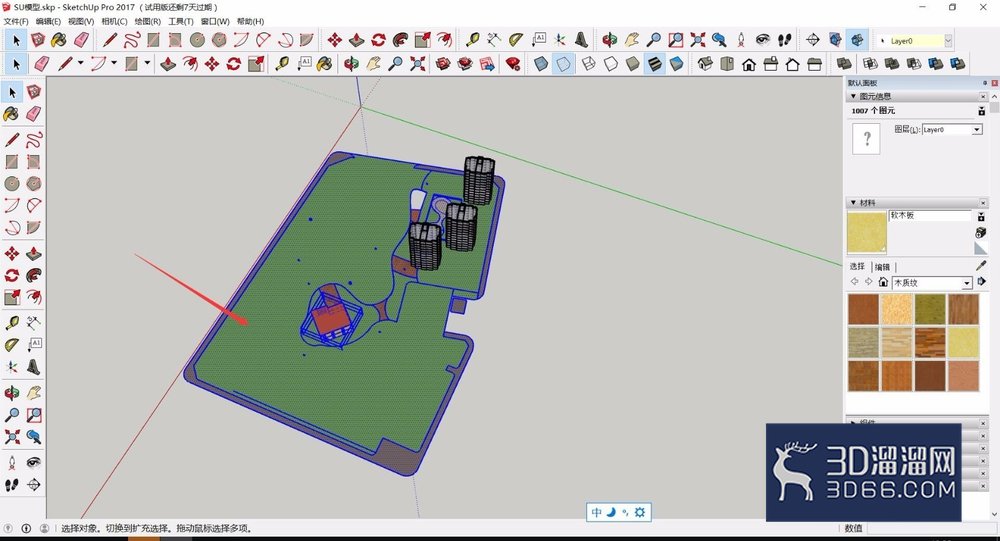Pick the olive green wood swatch
The width and height of the screenshot is (1000, 541).
coord(930,309)
